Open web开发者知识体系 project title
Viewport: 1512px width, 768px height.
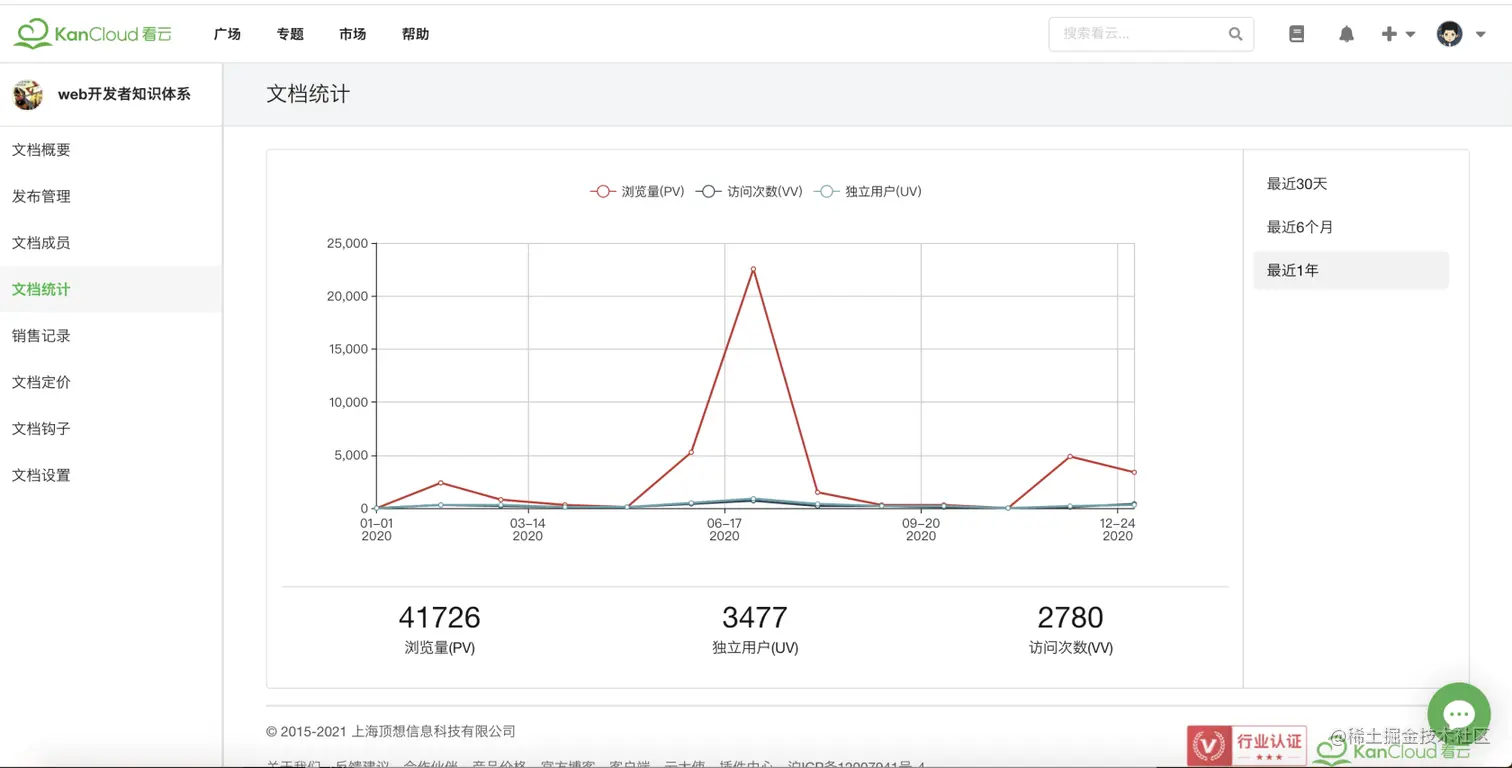tap(124, 94)
